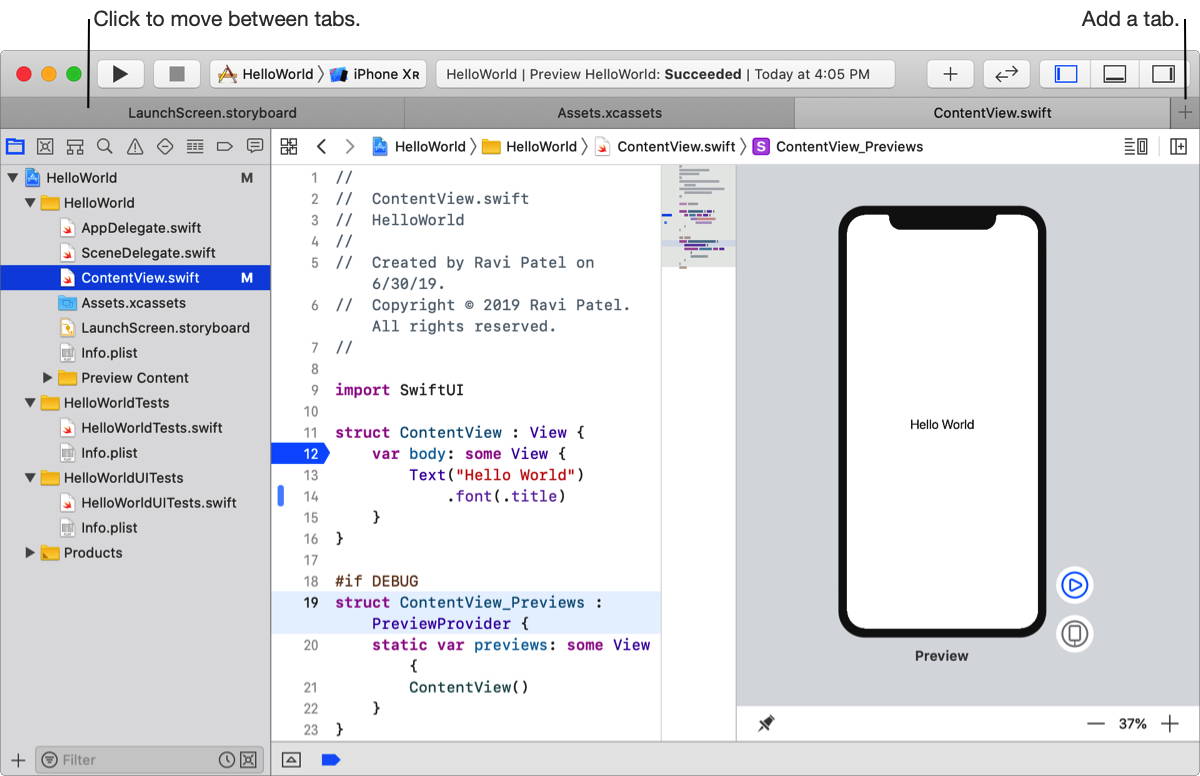1200x776 pixels.
Task: Open the Breakpoint navigator
Action: pos(225,147)
